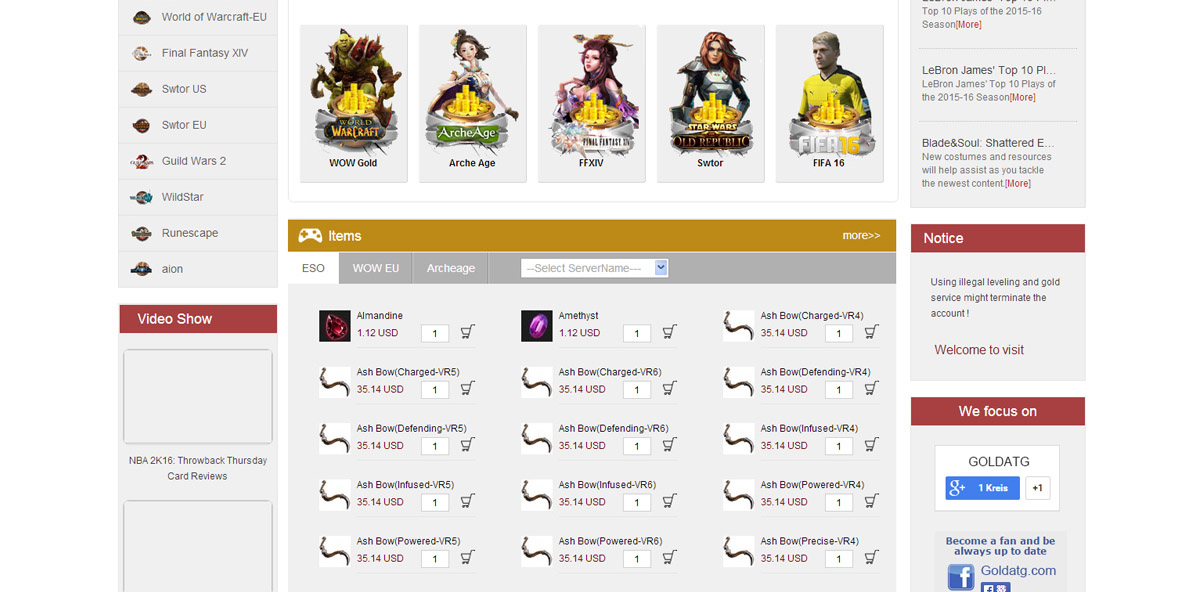
Task: Open the FIFA 16 game tile
Action: coord(829,104)
